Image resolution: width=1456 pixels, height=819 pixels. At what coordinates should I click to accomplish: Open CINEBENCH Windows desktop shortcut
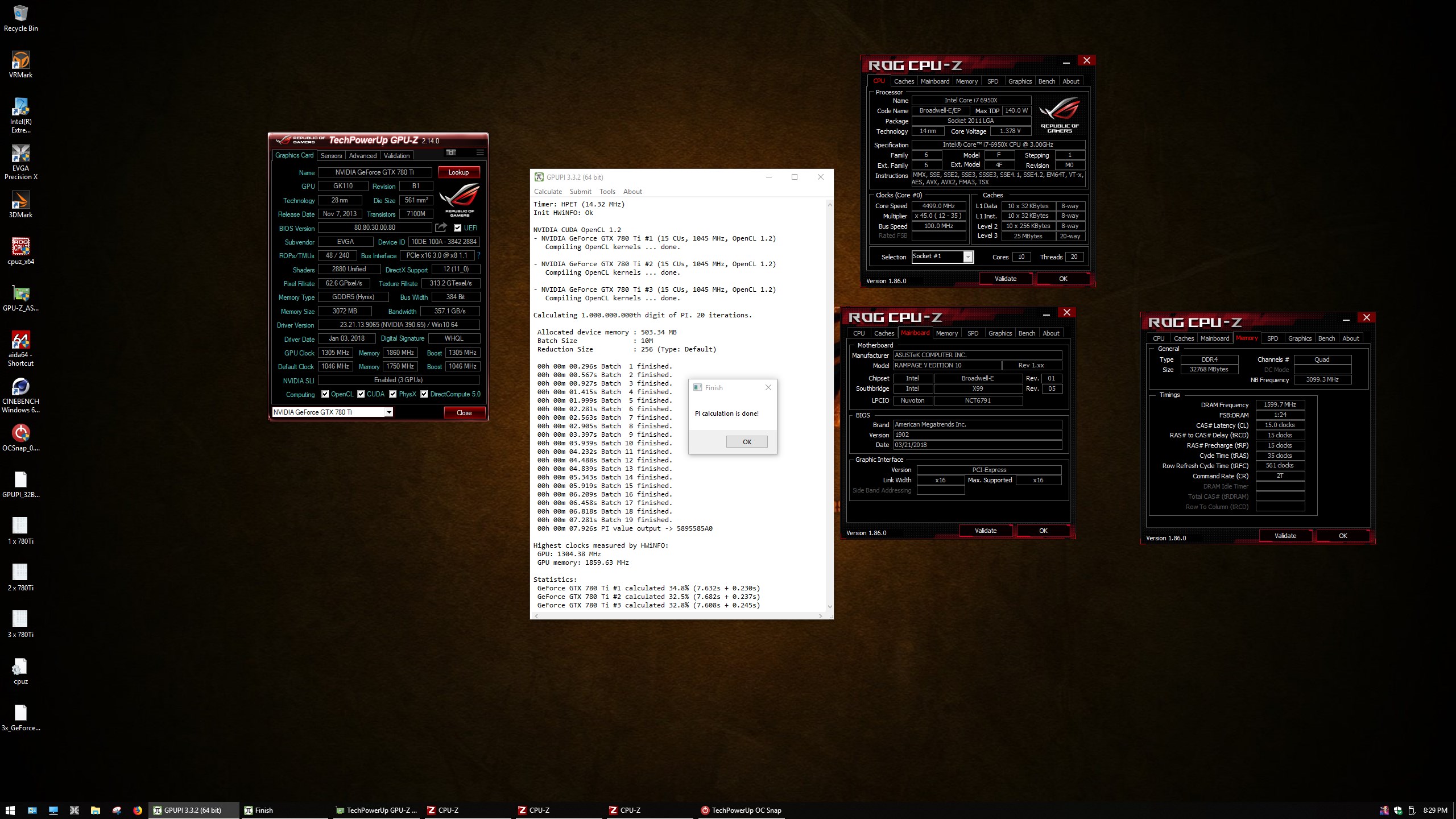click(x=20, y=395)
